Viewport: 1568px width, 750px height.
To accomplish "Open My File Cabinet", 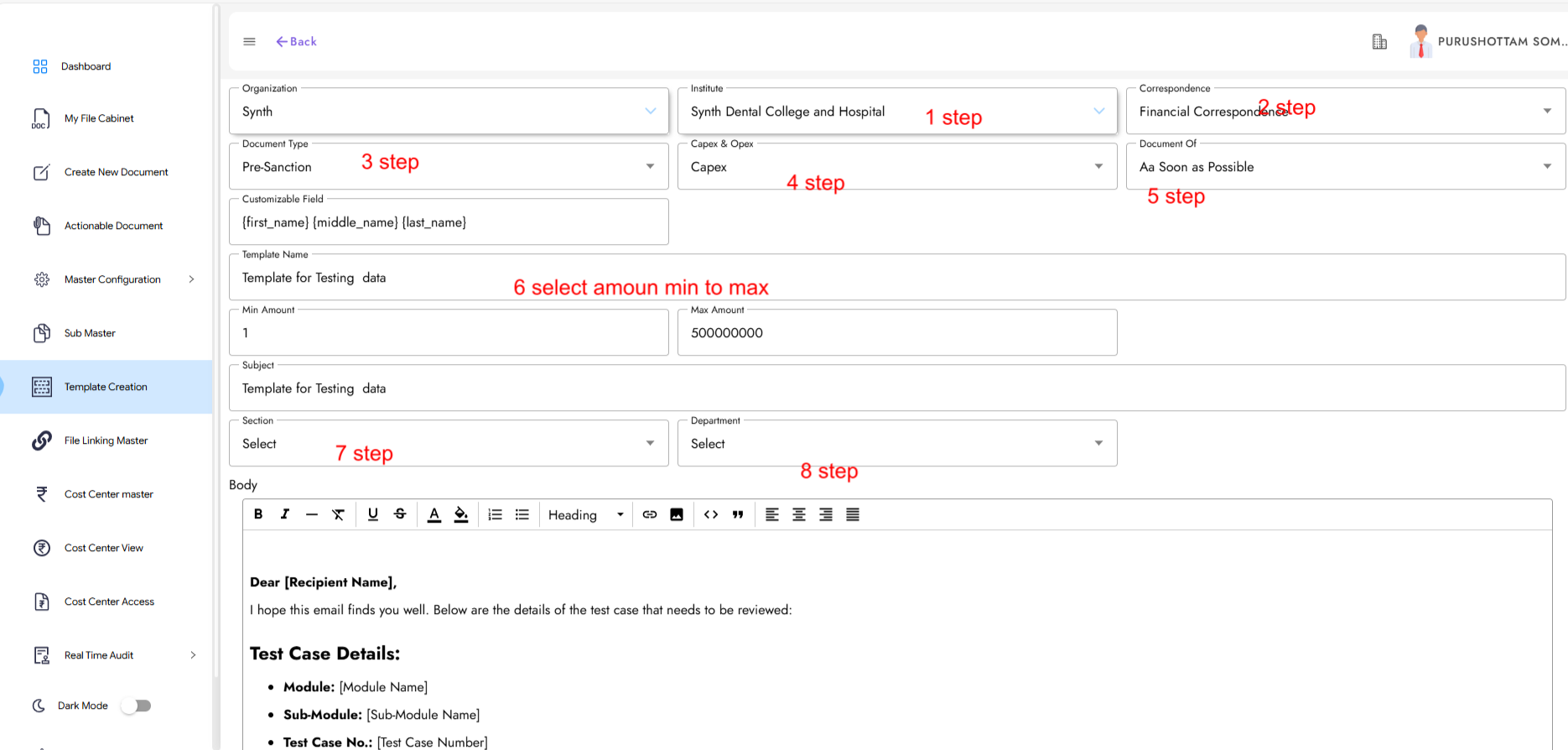I will pyautogui.click(x=99, y=118).
